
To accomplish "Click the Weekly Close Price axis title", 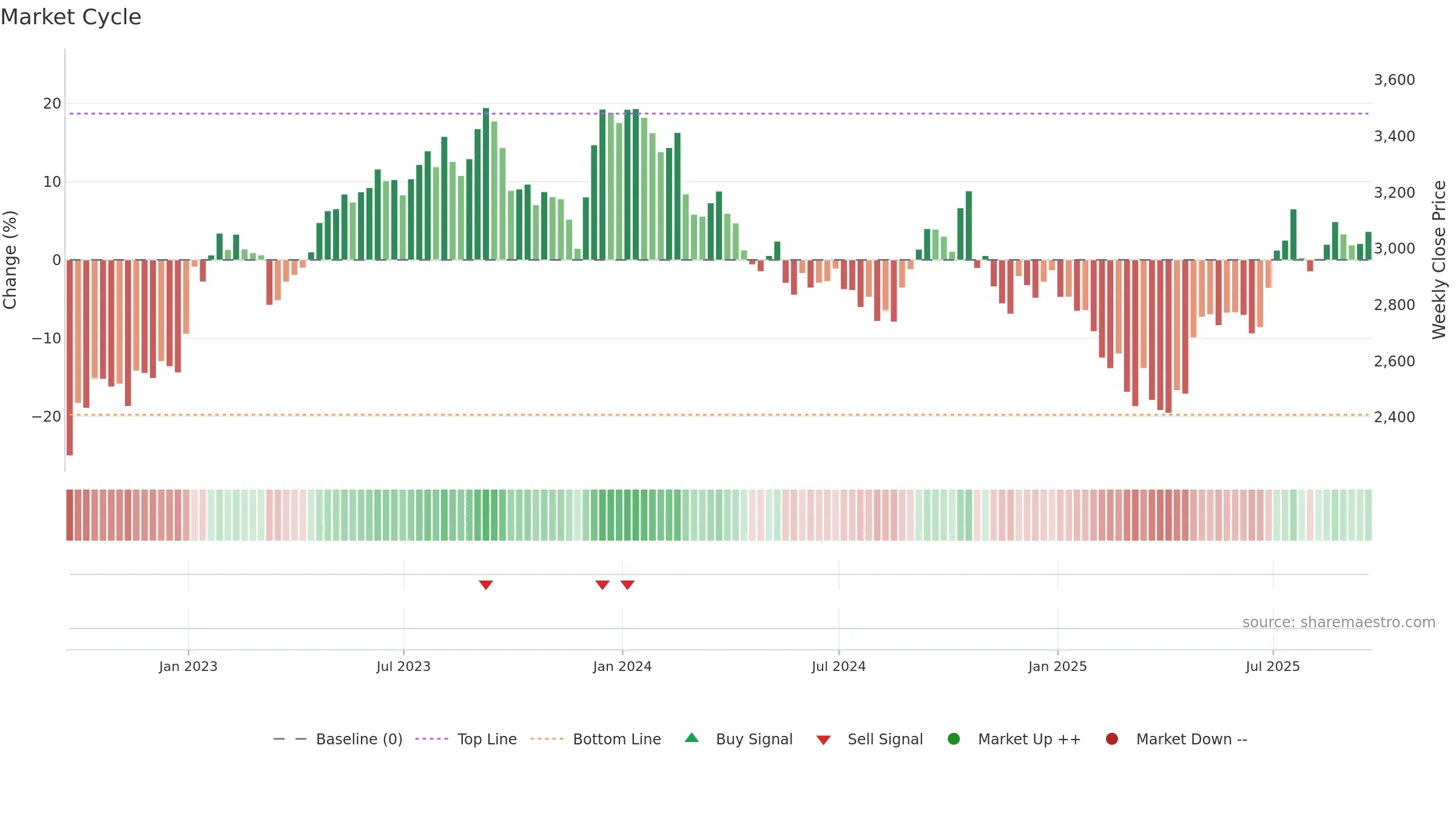I will [1439, 260].
